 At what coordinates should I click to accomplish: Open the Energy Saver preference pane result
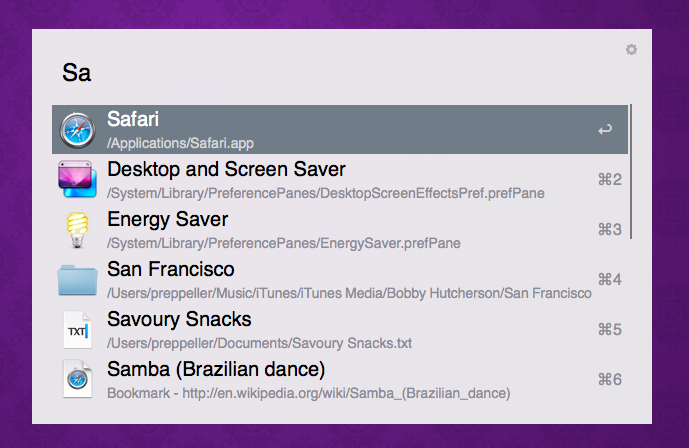coord(168,220)
